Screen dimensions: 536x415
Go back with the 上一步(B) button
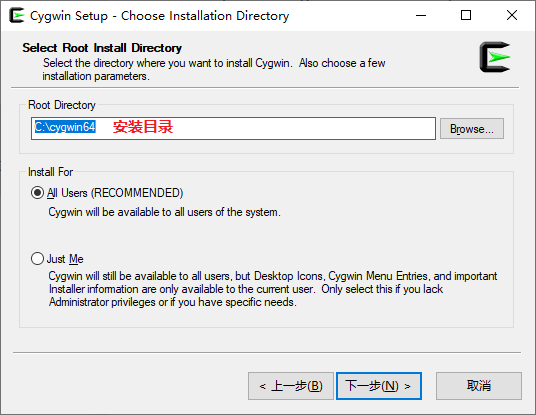291,386
